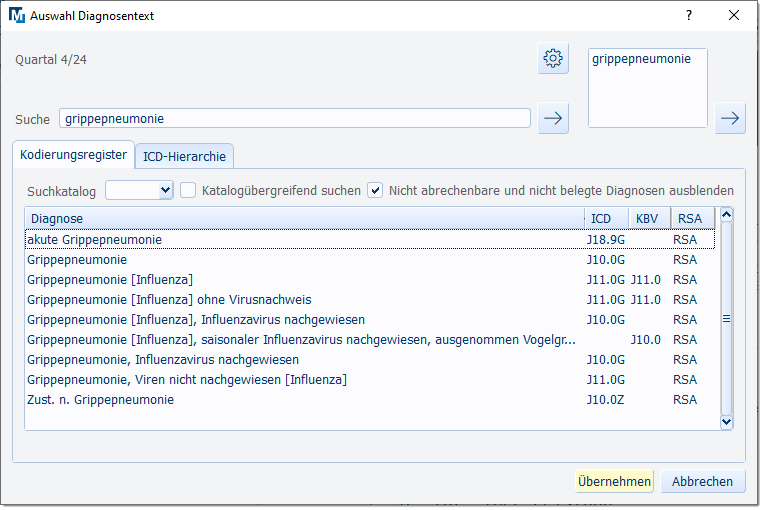The height and width of the screenshot is (510, 763).
Task: Click into the Suche input field
Action: pyautogui.click(x=295, y=119)
